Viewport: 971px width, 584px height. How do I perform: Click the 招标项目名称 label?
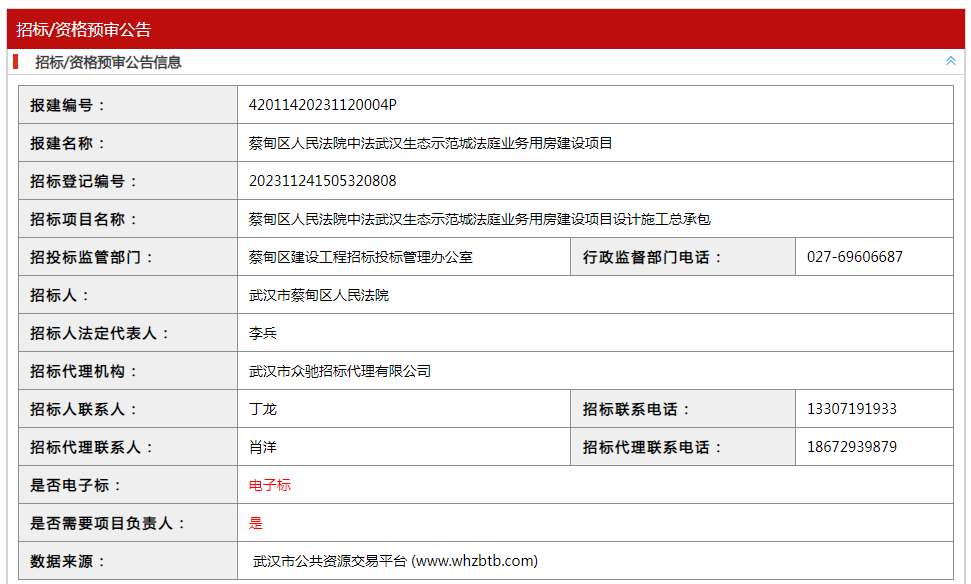(x=83, y=219)
